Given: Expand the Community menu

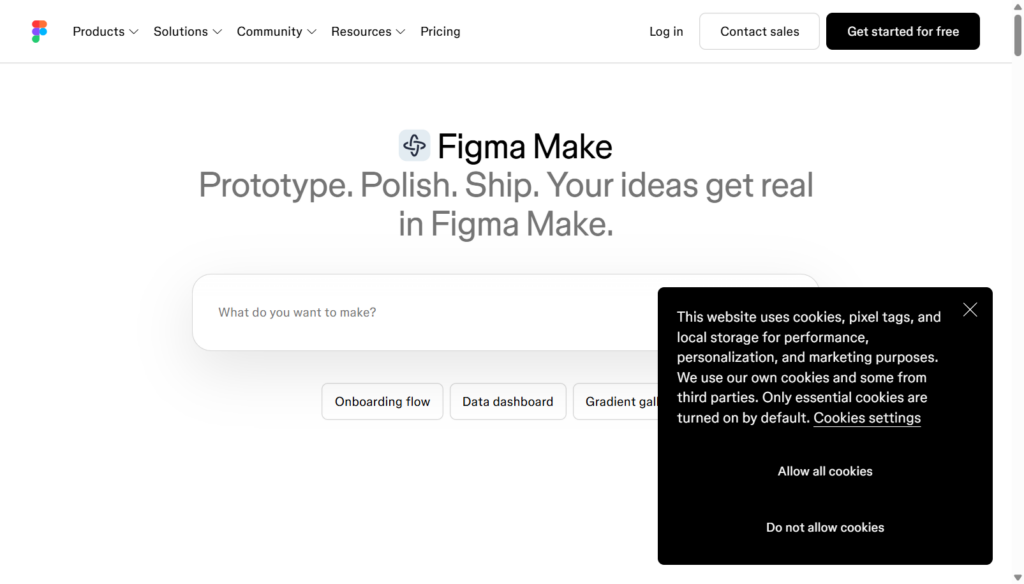Looking at the screenshot, I should 276,31.
